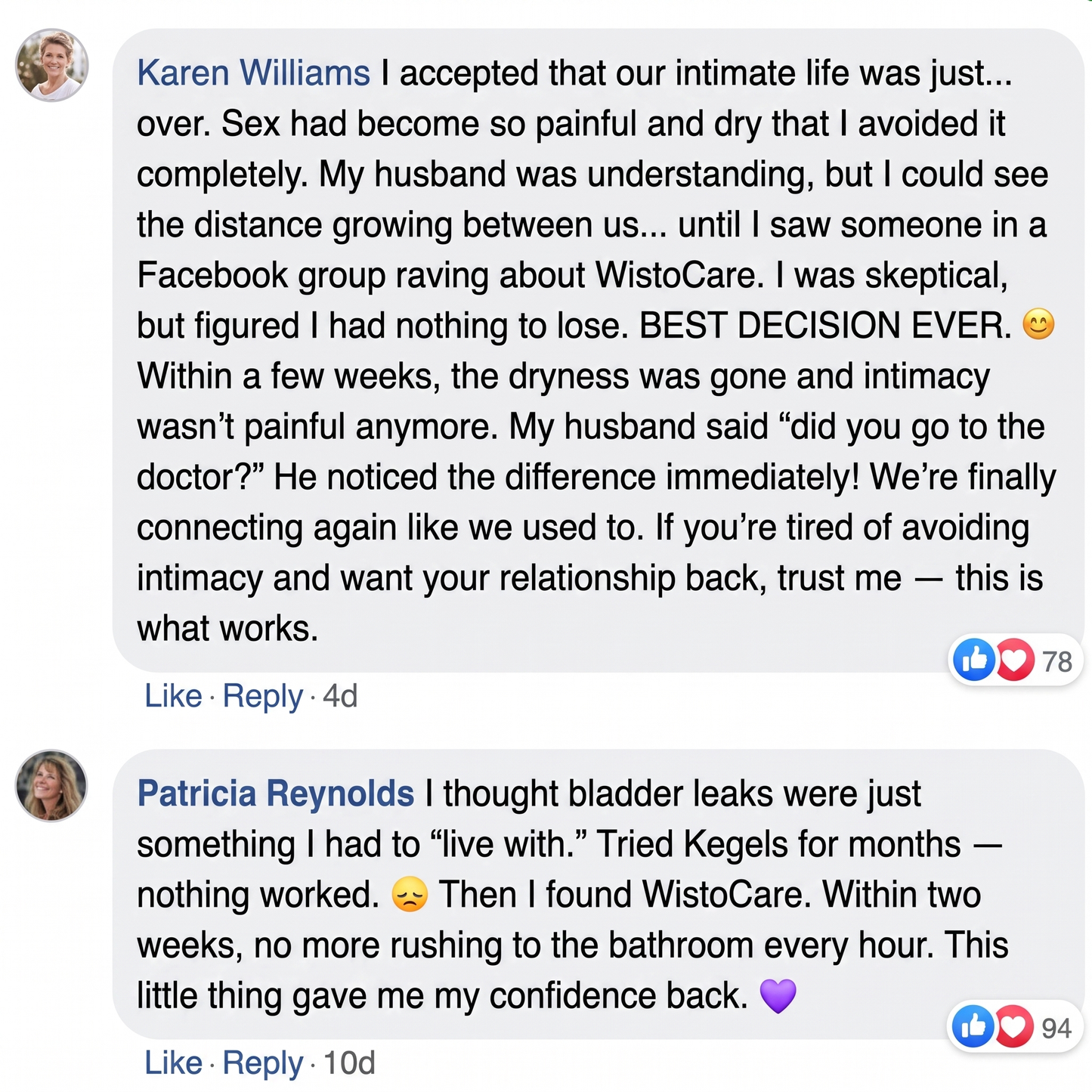Open Karen Williams' profile picture
The image size is (1092, 1092).
(x=52, y=65)
